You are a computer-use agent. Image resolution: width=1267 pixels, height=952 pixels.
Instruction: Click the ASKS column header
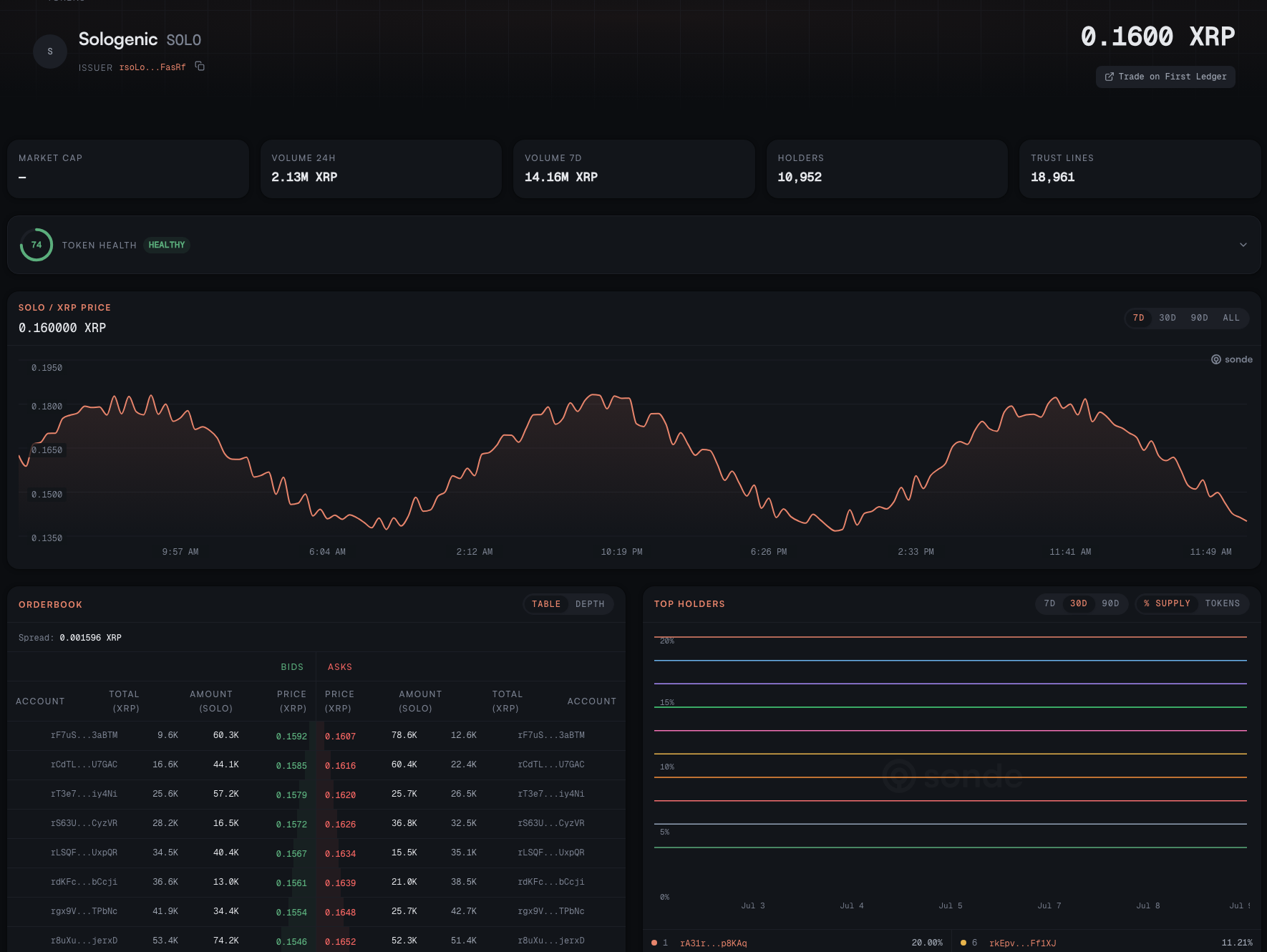[x=340, y=667]
